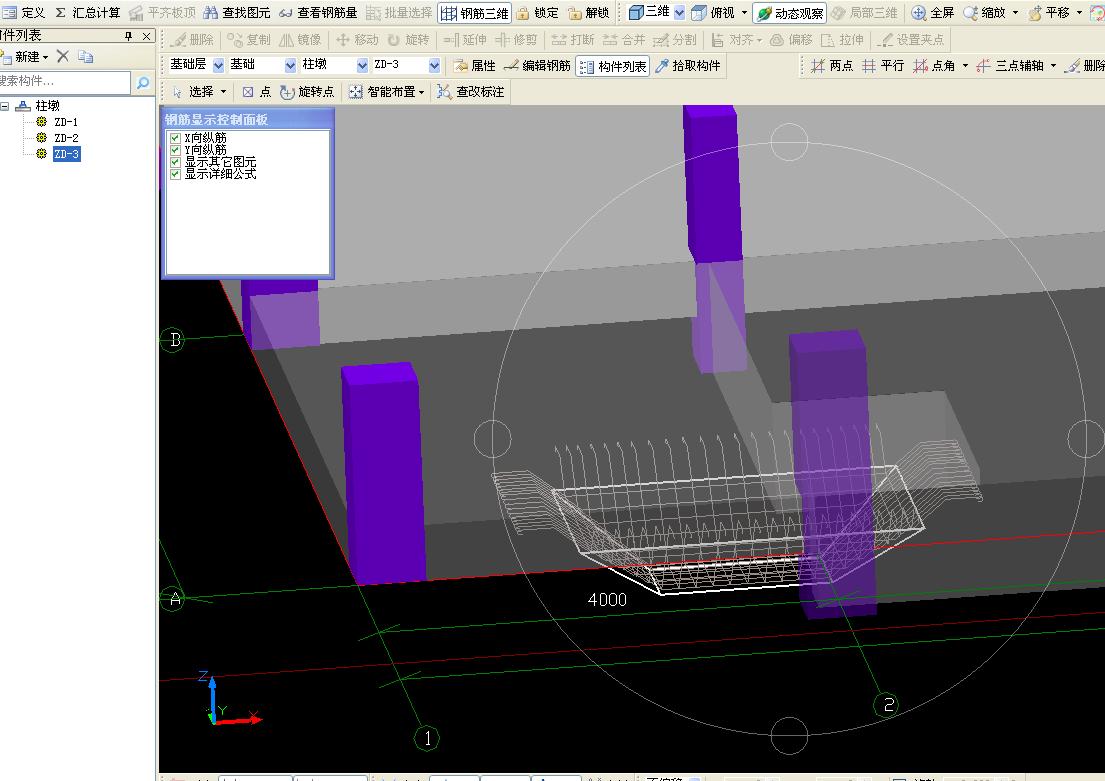
Task: Open 基础层 floor dropdown
Action: (x=218, y=65)
